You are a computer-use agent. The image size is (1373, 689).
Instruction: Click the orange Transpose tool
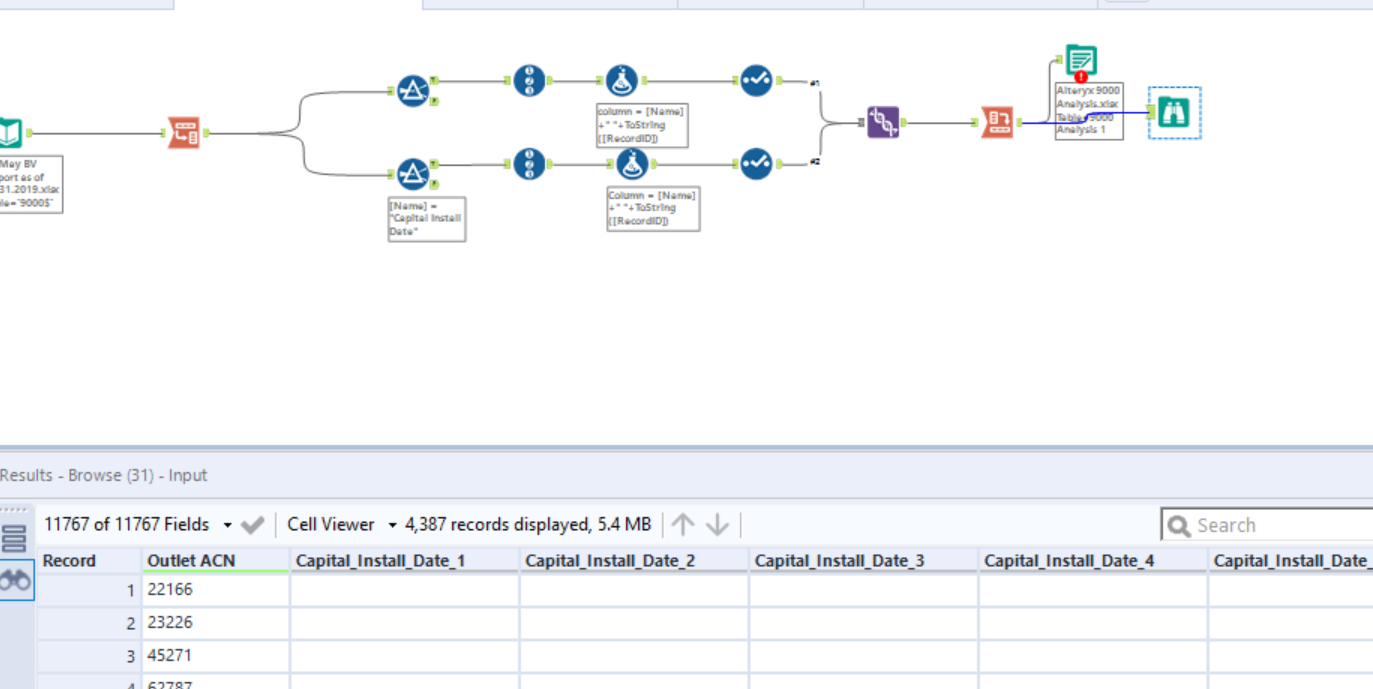tap(184, 131)
